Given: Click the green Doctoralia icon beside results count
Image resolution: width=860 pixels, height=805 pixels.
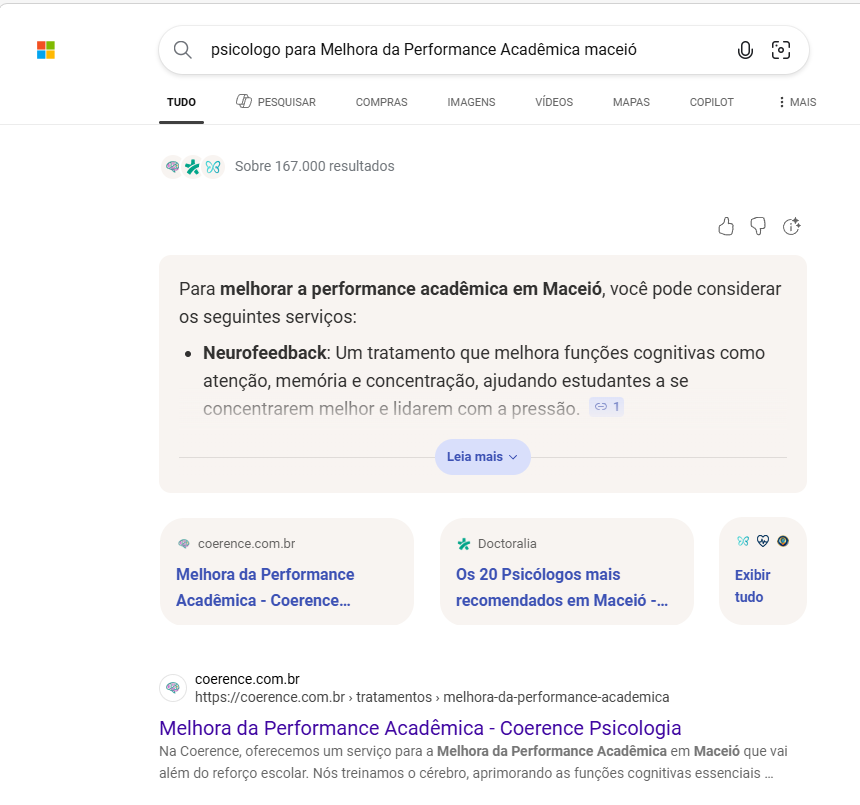Looking at the screenshot, I should click(193, 166).
